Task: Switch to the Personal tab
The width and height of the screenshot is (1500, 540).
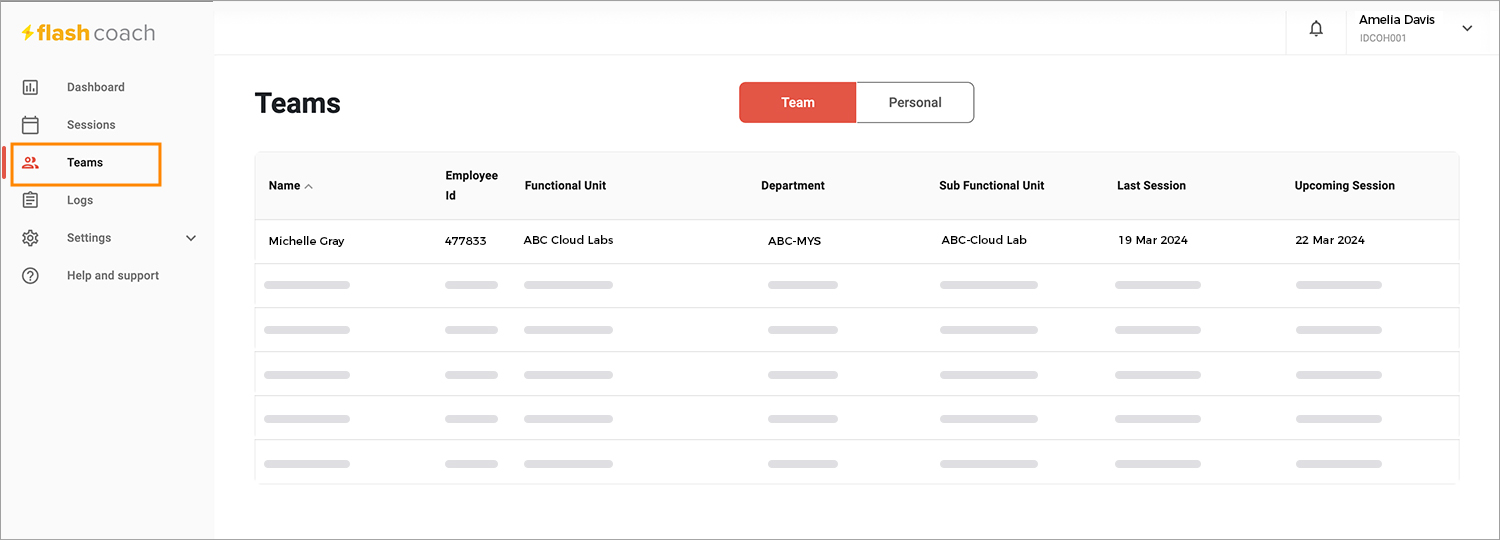Action: pos(915,102)
